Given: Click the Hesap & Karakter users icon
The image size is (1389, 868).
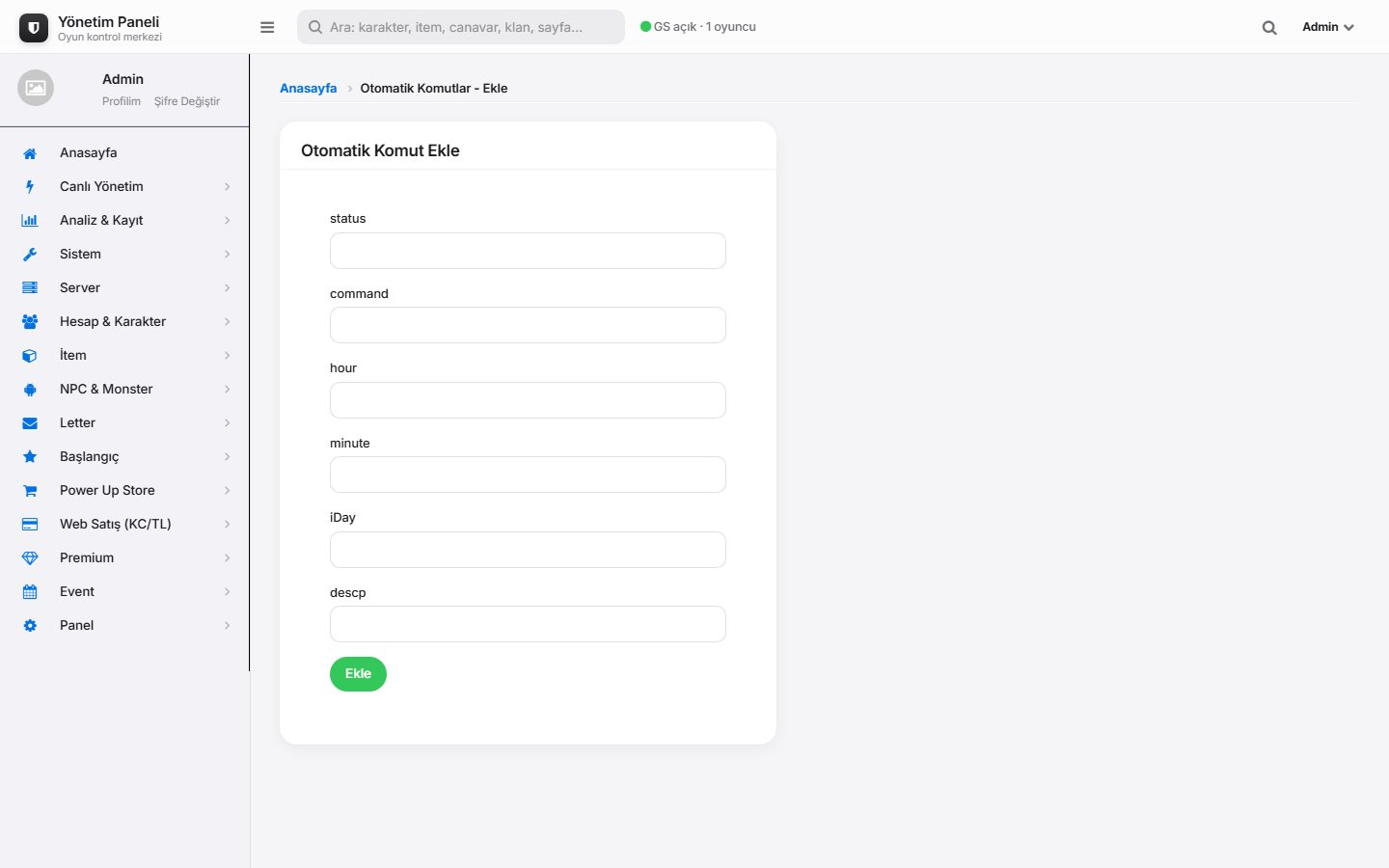Looking at the screenshot, I should [x=30, y=322].
